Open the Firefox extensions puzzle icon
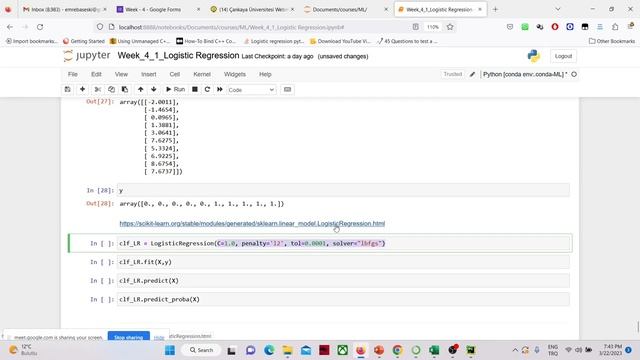The height and width of the screenshot is (360, 640). (615, 27)
